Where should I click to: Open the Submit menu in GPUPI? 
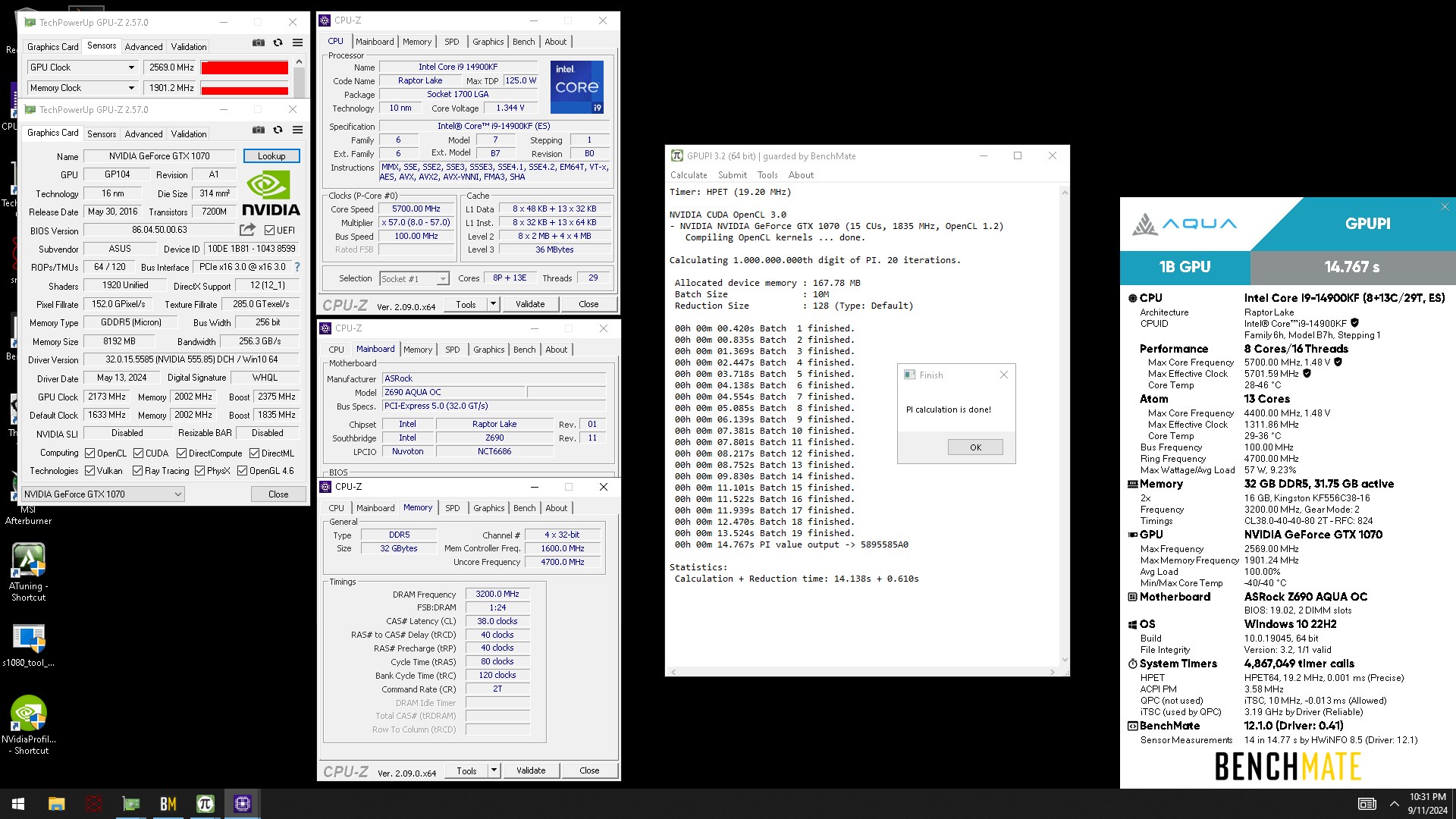click(x=733, y=175)
